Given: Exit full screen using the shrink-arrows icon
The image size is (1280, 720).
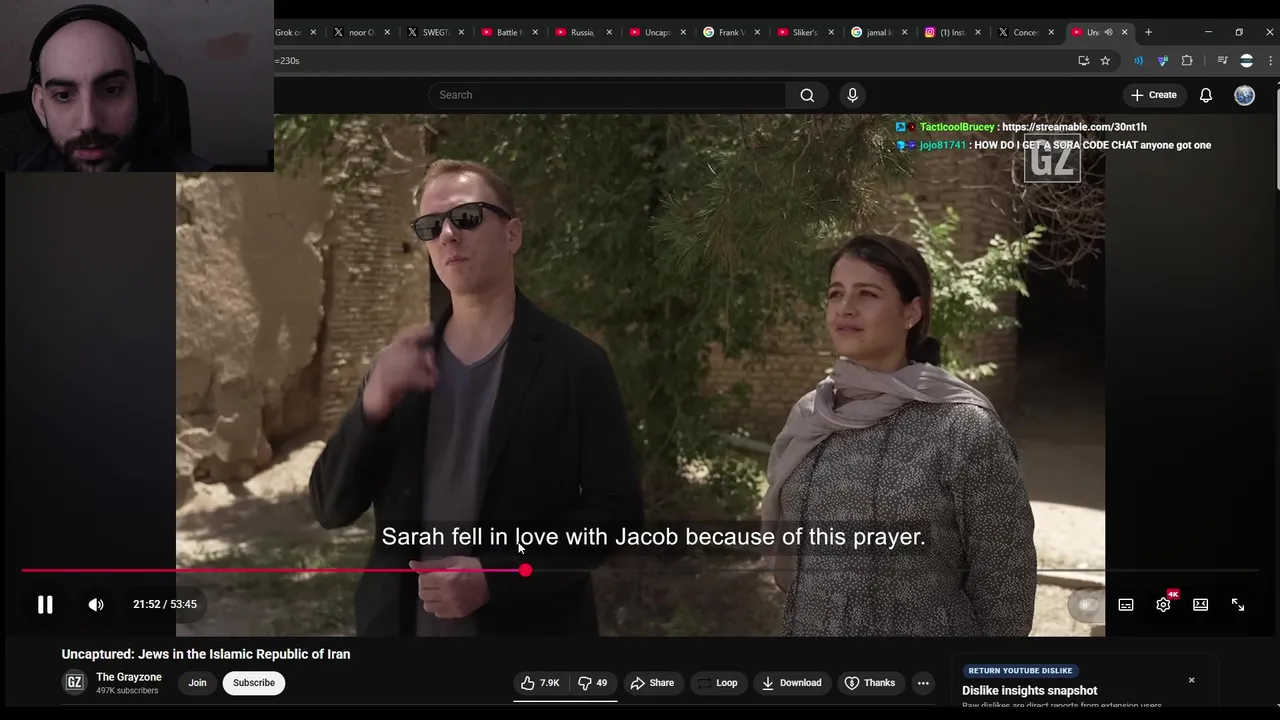Looking at the screenshot, I should point(1238,605).
